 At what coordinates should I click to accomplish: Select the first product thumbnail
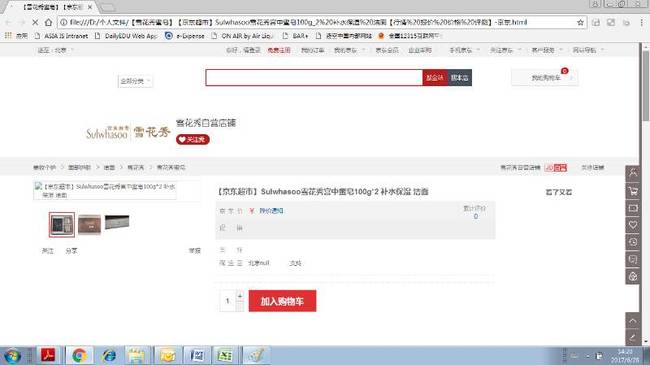62,225
